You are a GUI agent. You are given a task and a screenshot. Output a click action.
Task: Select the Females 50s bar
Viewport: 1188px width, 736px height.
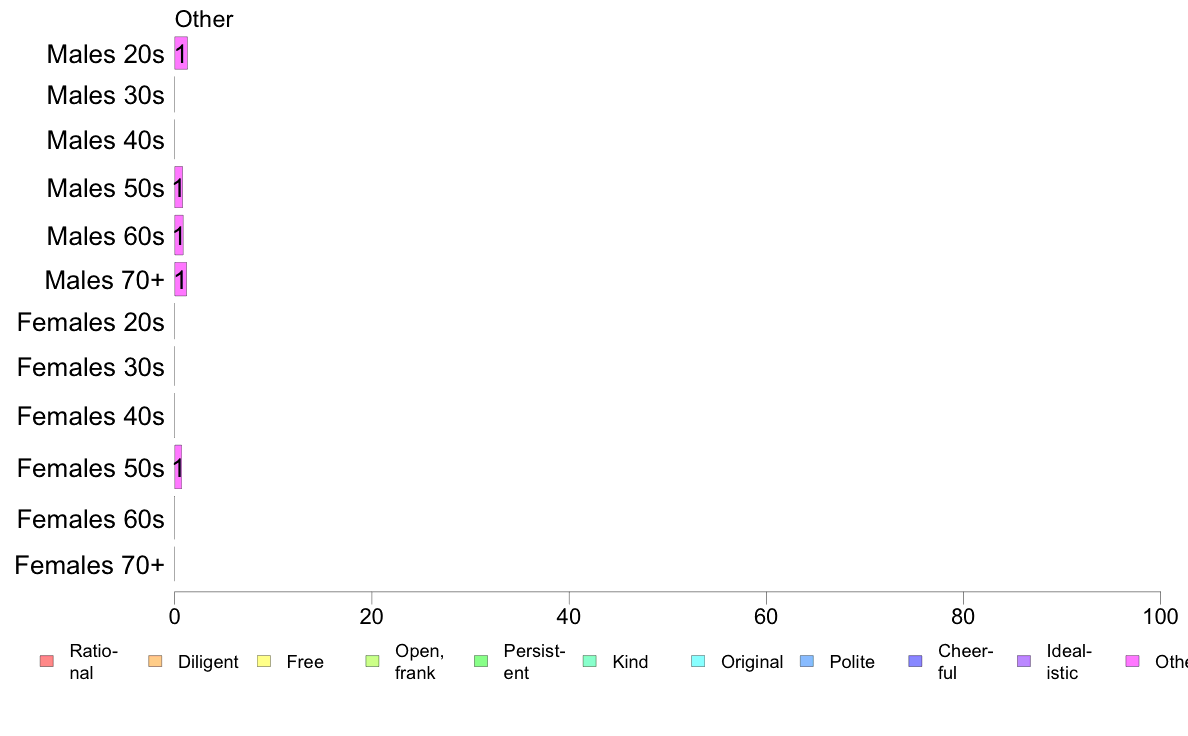[x=178, y=468]
